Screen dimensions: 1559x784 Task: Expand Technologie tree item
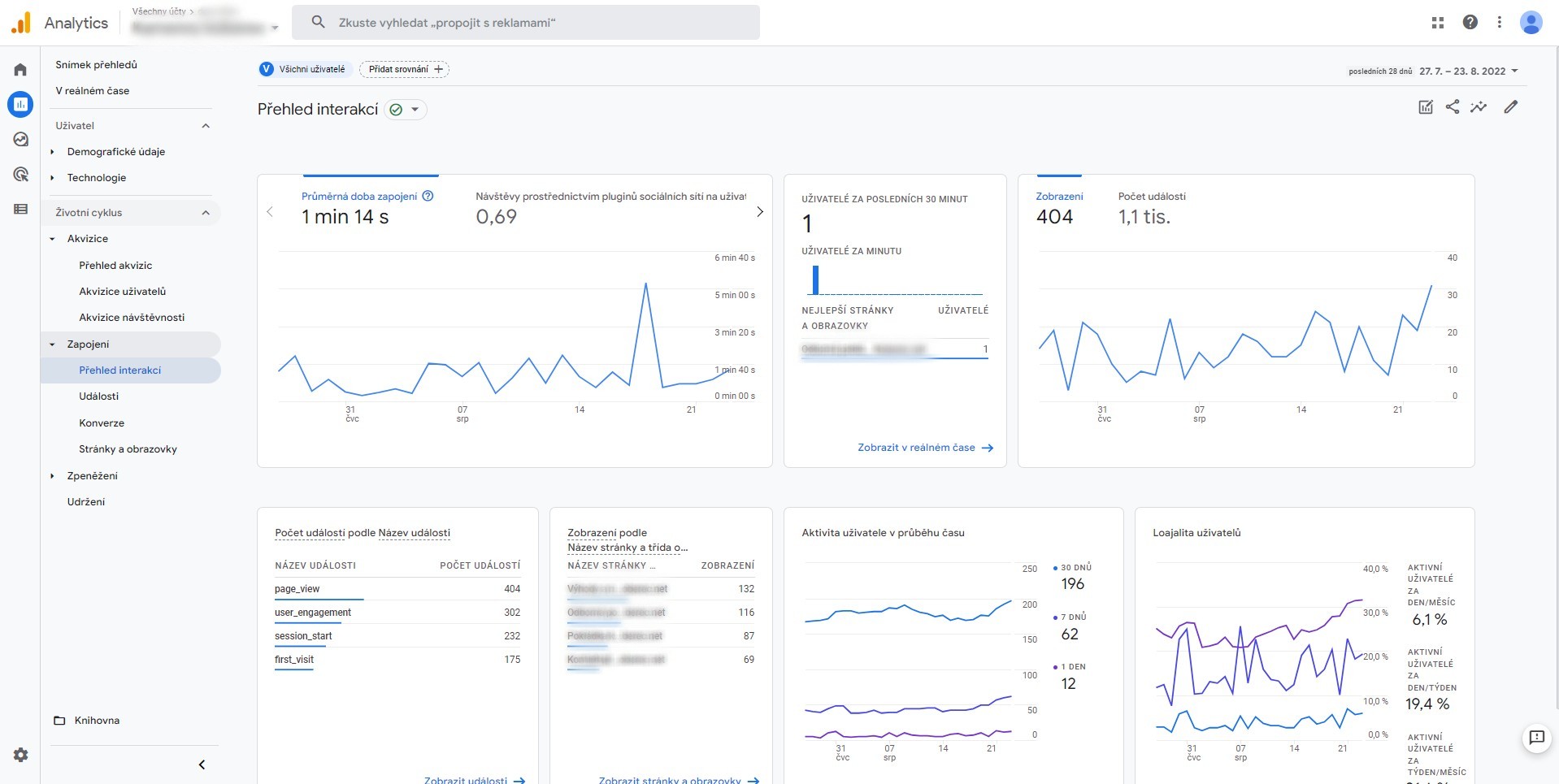[52, 178]
